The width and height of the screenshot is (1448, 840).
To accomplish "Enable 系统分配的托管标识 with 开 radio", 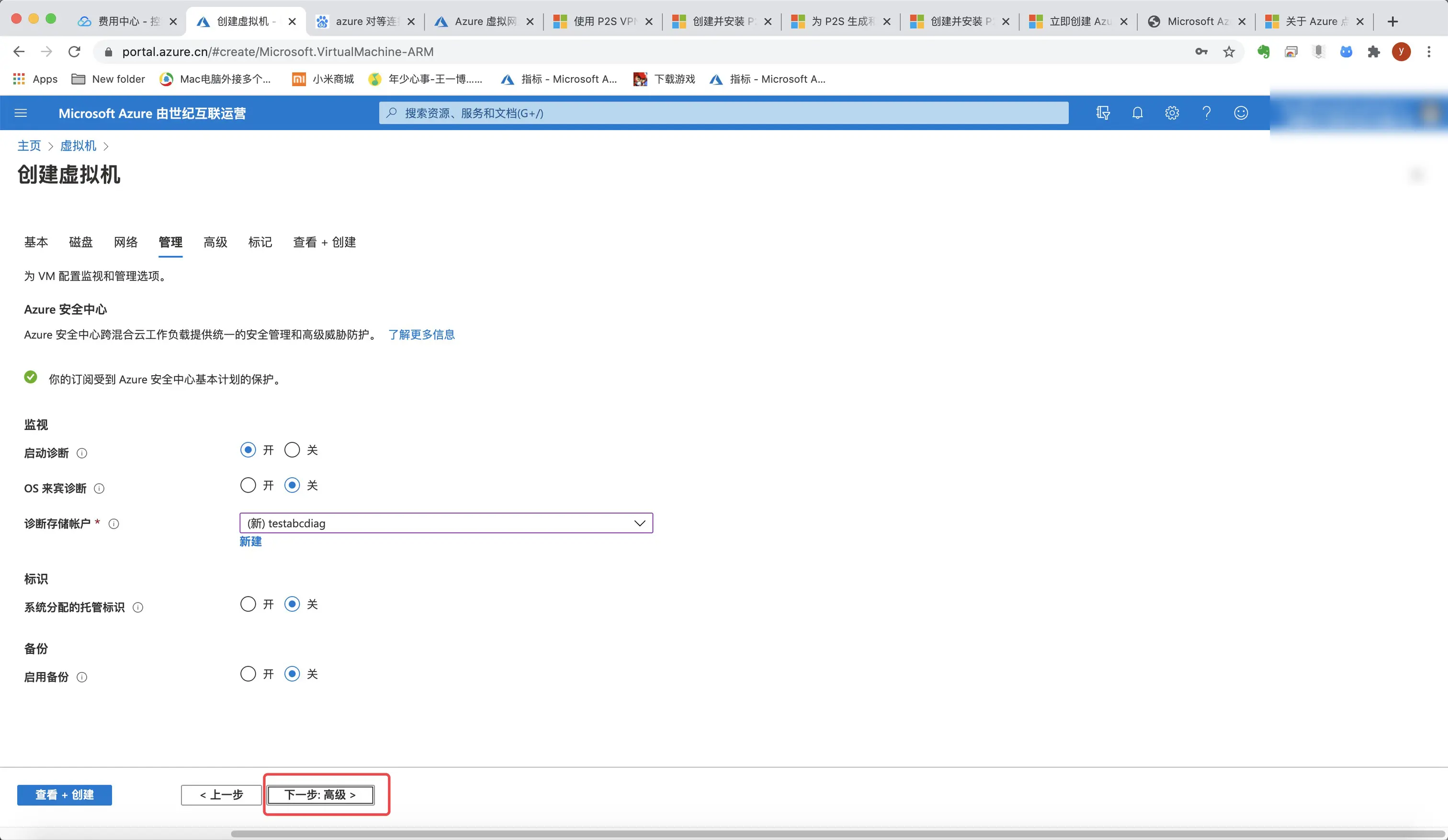I will (248, 605).
